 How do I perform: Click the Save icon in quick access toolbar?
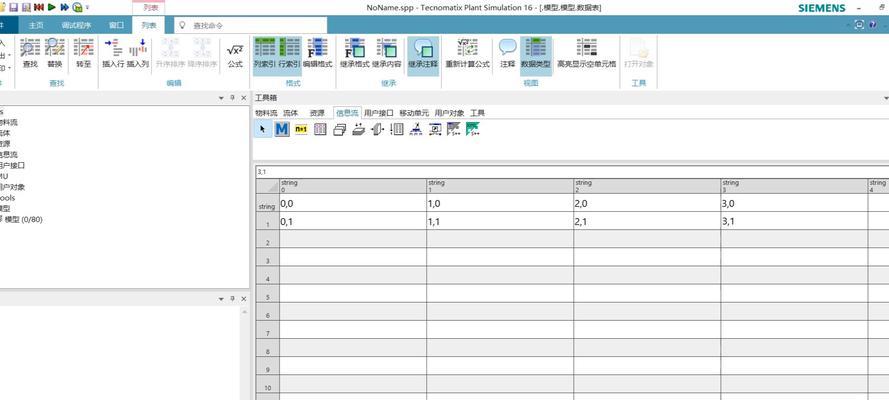pyautogui.click(x=14, y=7)
